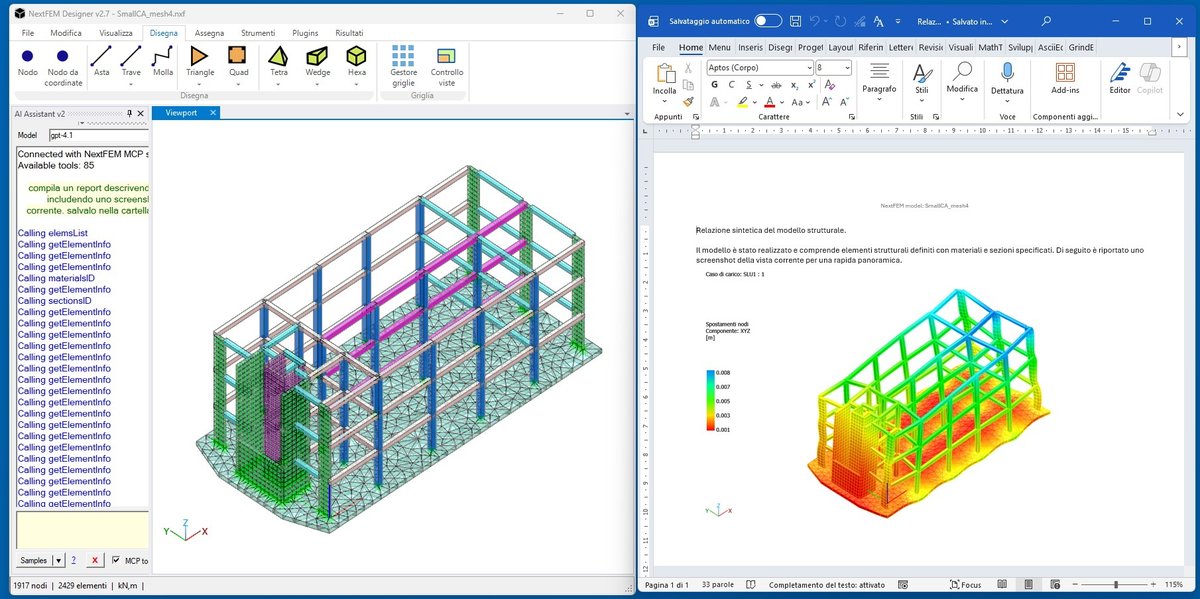The image size is (1200, 599).
Task: Switch to Layout tab in Word
Action: 841,47
